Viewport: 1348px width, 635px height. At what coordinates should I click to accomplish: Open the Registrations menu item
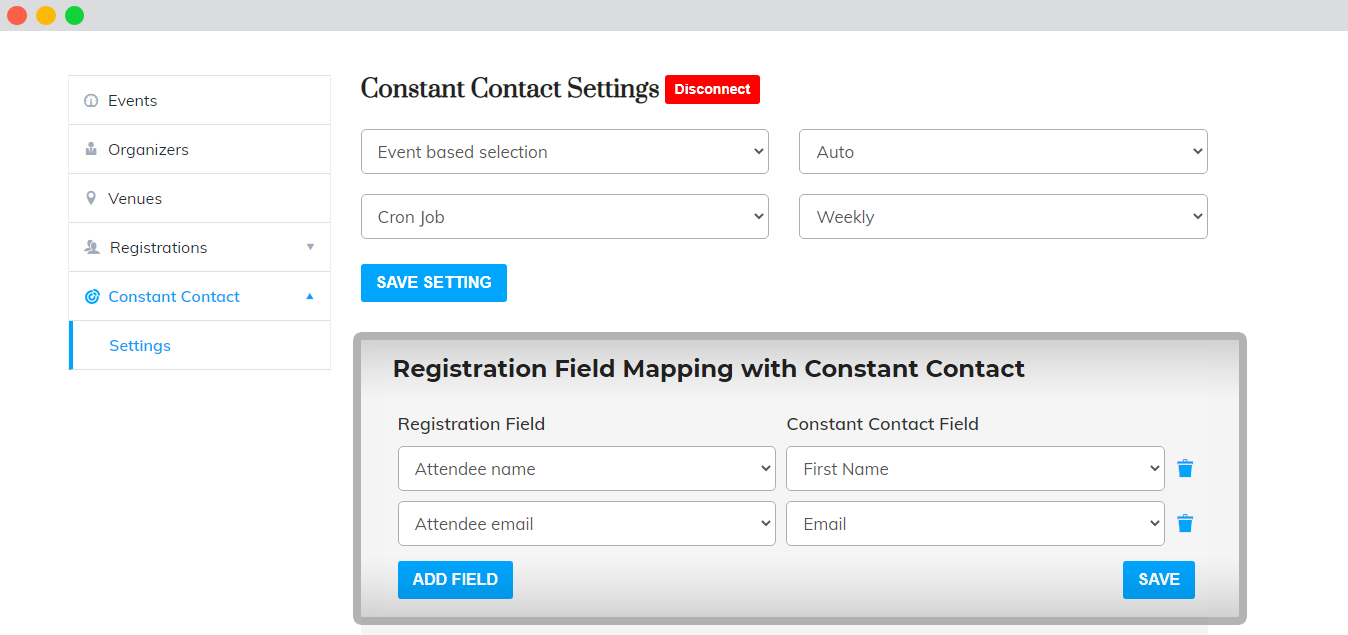tap(199, 247)
